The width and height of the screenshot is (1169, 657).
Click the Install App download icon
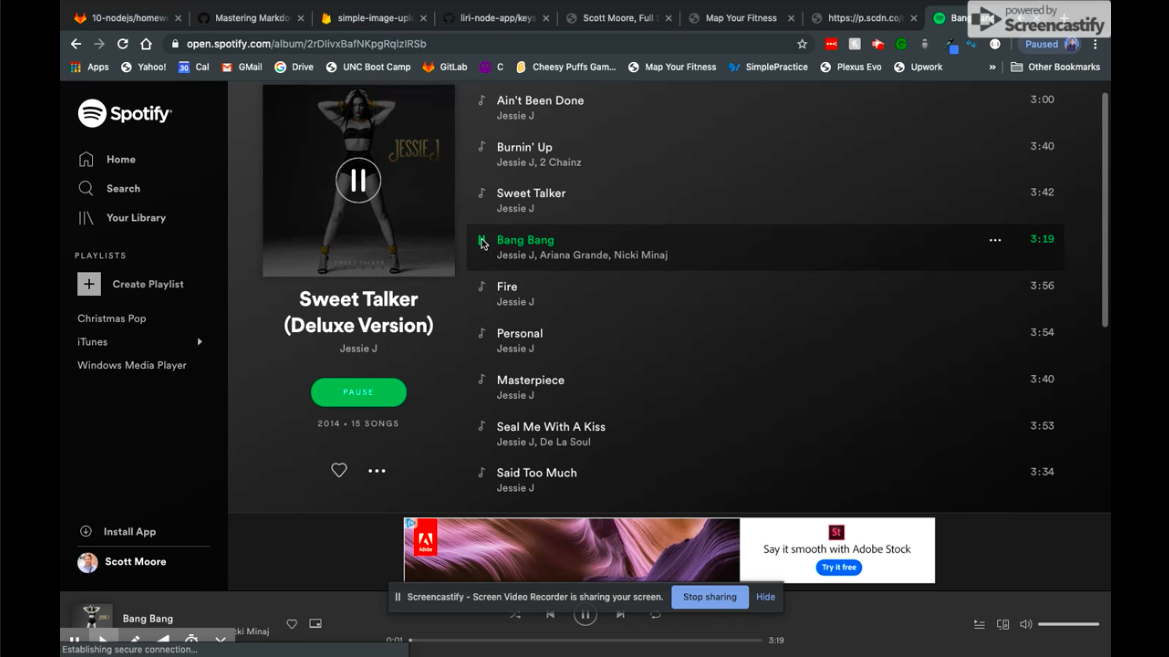[86, 532]
